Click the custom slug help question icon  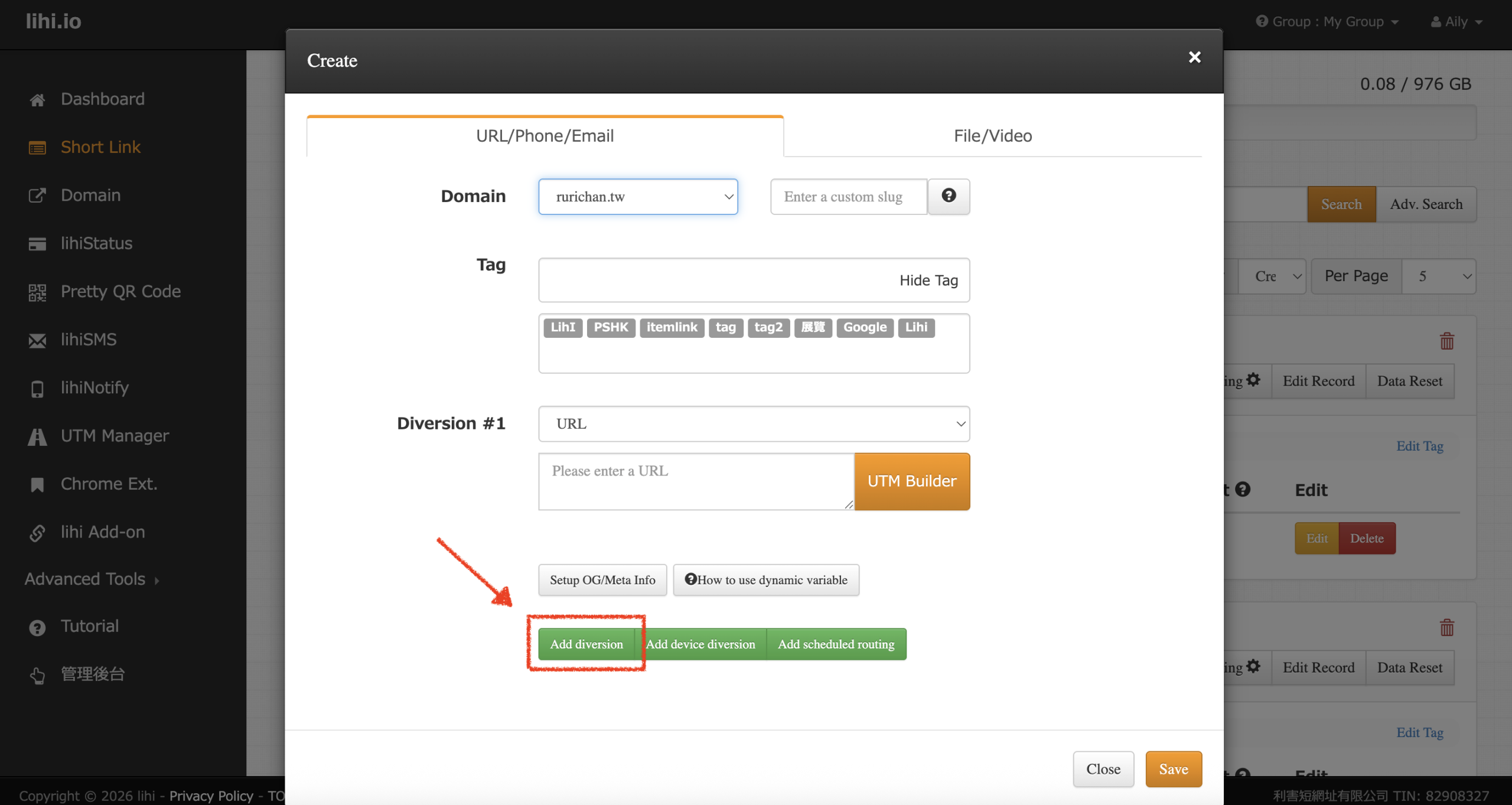(x=949, y=196)
